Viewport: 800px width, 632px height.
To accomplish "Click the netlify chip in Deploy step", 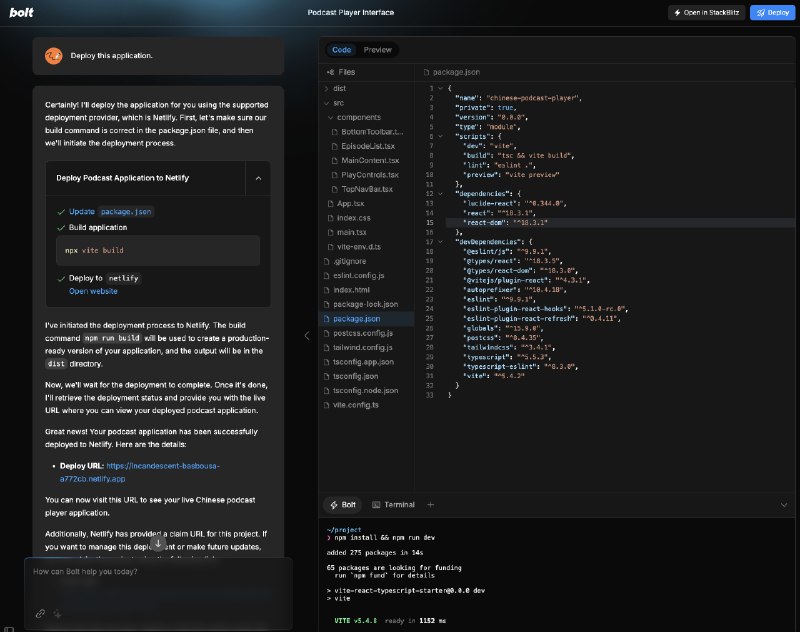I will tap(124, 279).
